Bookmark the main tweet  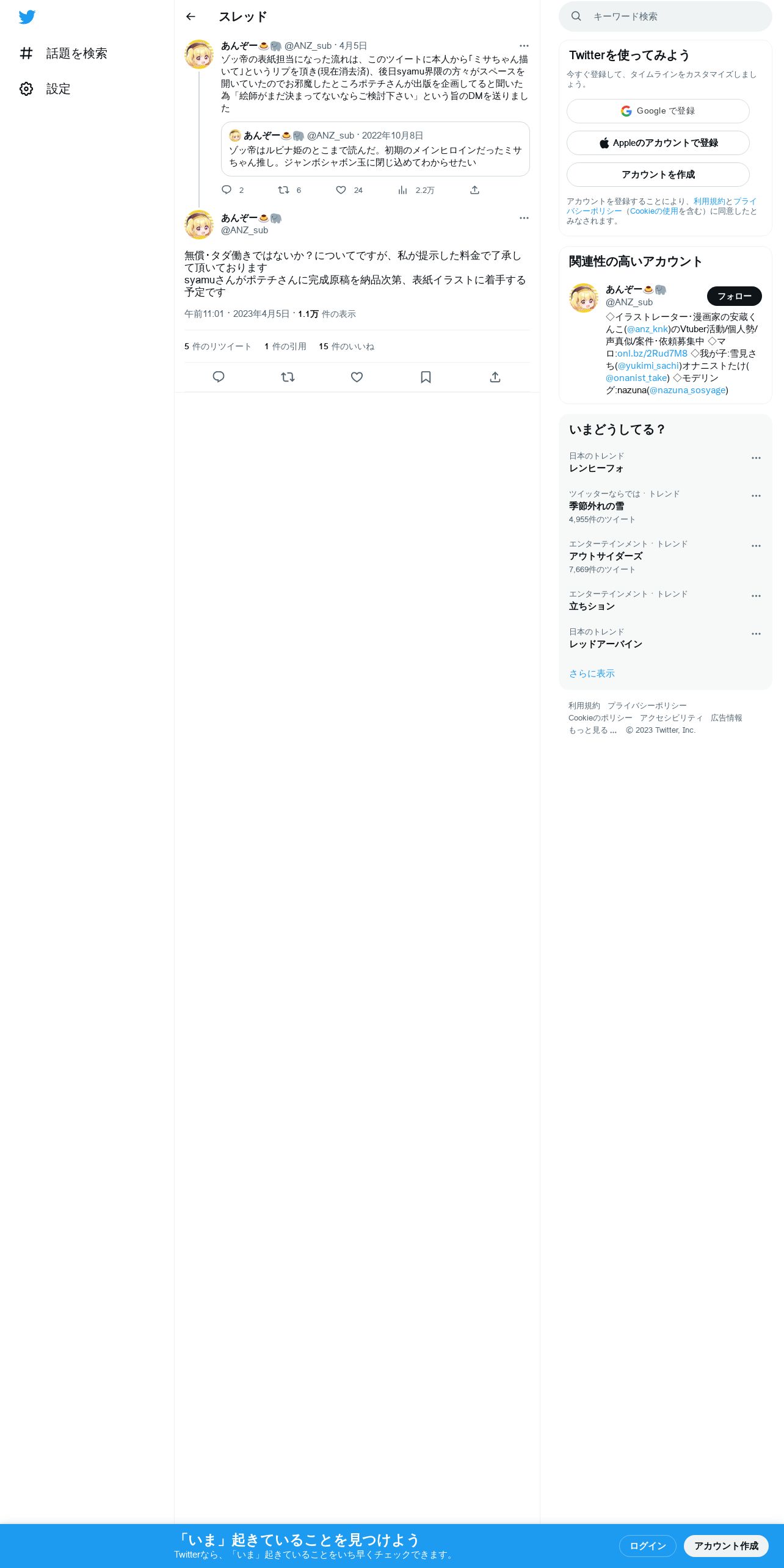point(426,377)
